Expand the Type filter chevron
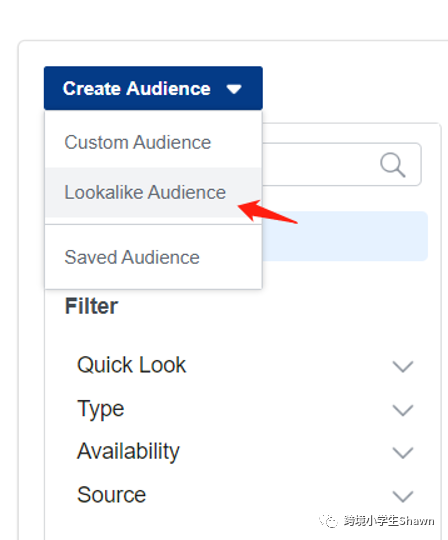 click(x=403, y=410)
